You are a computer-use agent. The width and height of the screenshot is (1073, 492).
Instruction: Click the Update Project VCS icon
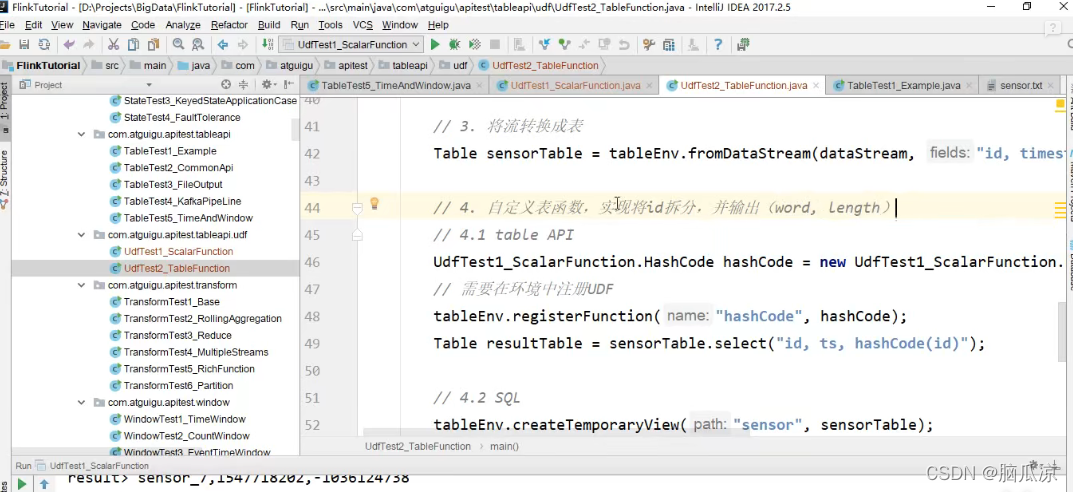click(545, 44)
